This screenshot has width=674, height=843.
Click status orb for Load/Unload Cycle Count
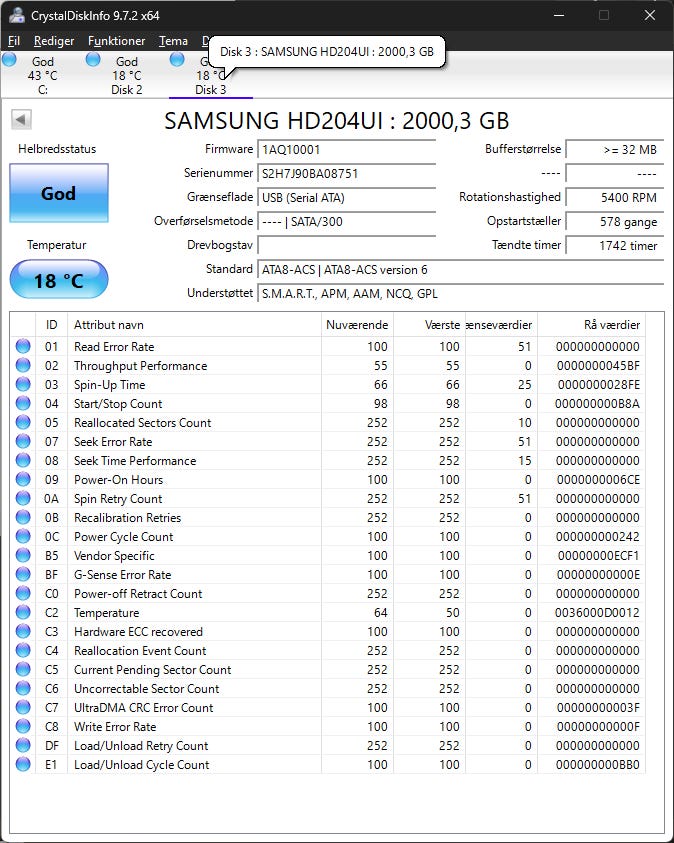pos(23,764)
